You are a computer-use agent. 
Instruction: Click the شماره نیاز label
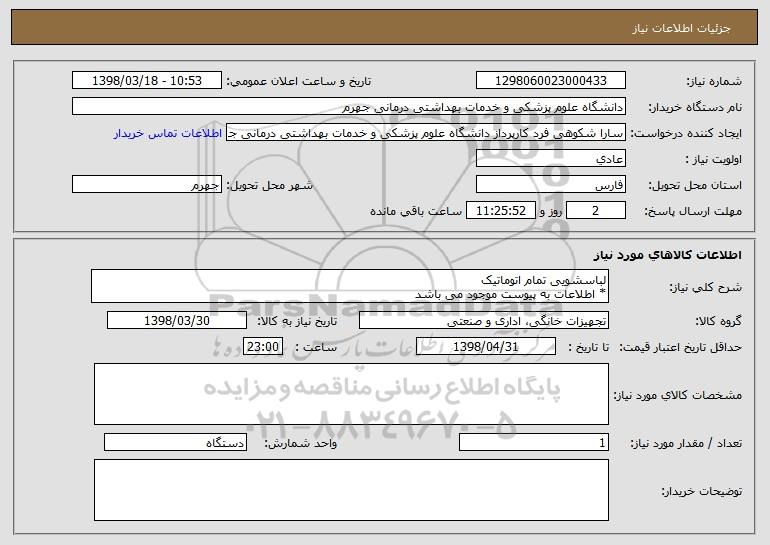pyautogui.click(x=714, y=81)
